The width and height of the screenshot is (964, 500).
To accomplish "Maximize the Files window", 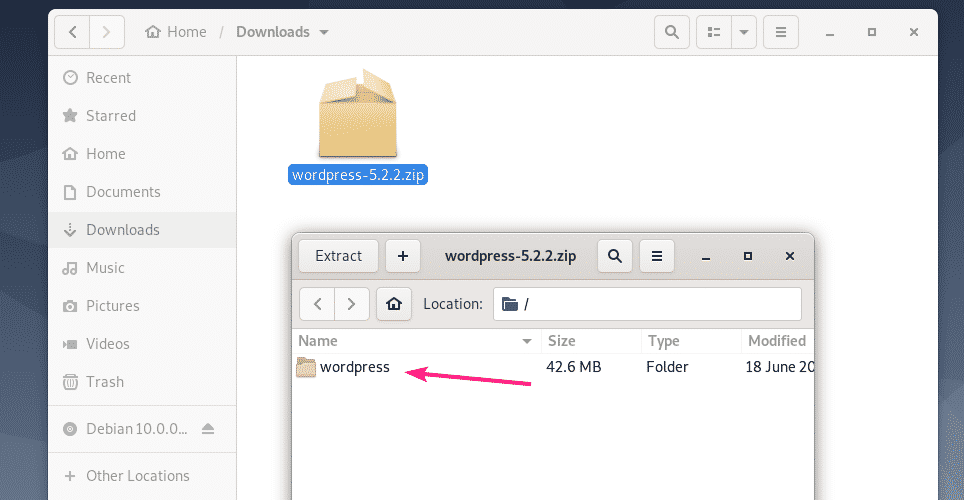I will (872, 32).
